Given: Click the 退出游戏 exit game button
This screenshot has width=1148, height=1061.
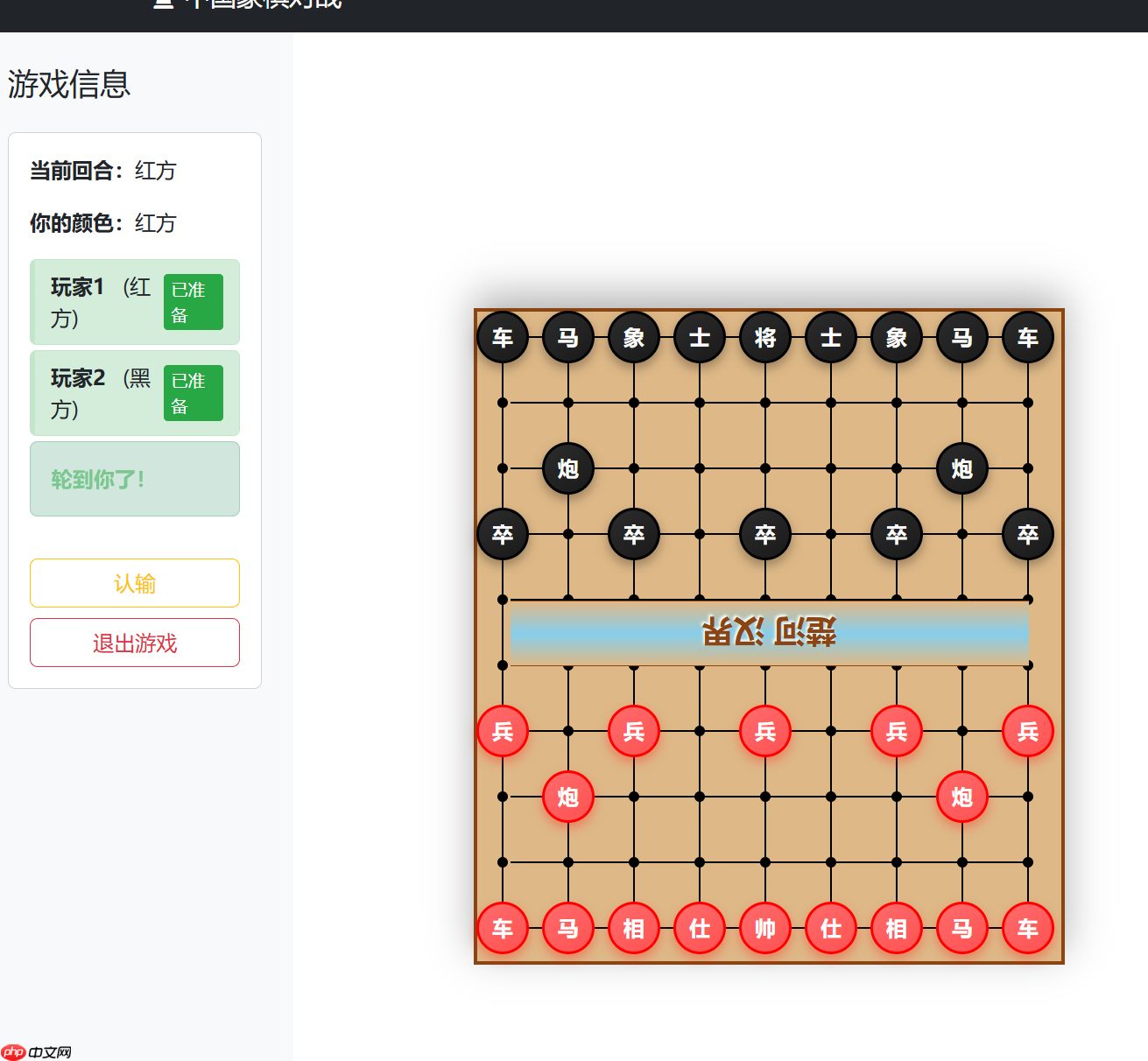Looking at the screenshot, I should coord(134,642).
